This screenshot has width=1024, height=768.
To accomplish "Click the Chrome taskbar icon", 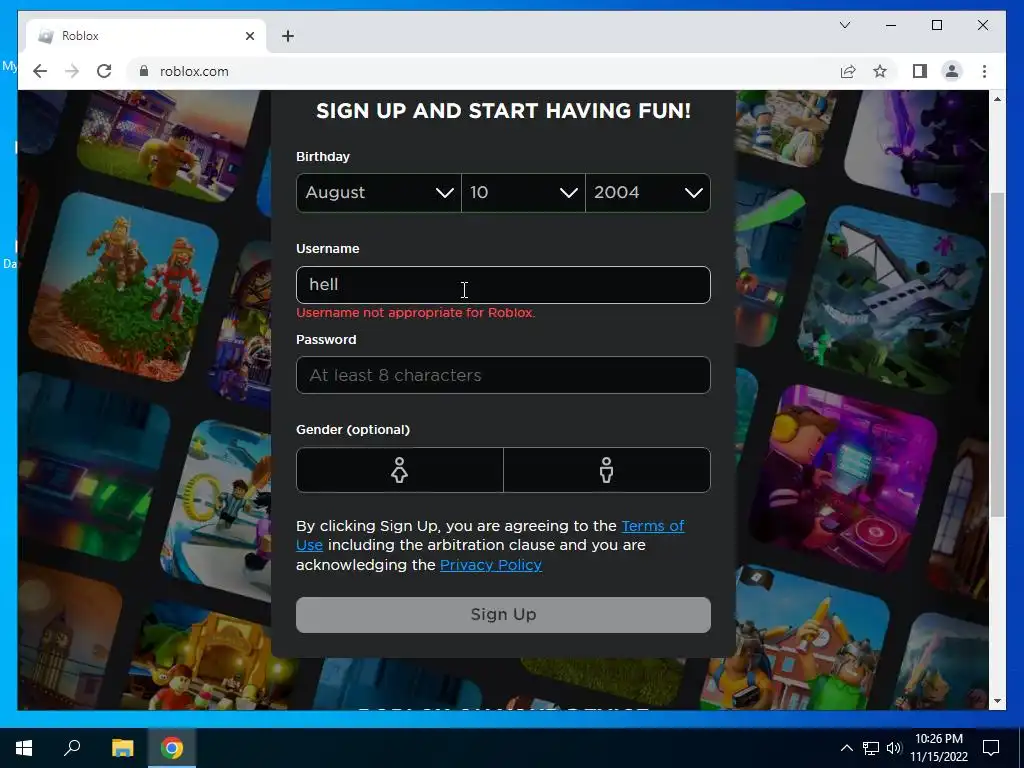I will (172, 748).
